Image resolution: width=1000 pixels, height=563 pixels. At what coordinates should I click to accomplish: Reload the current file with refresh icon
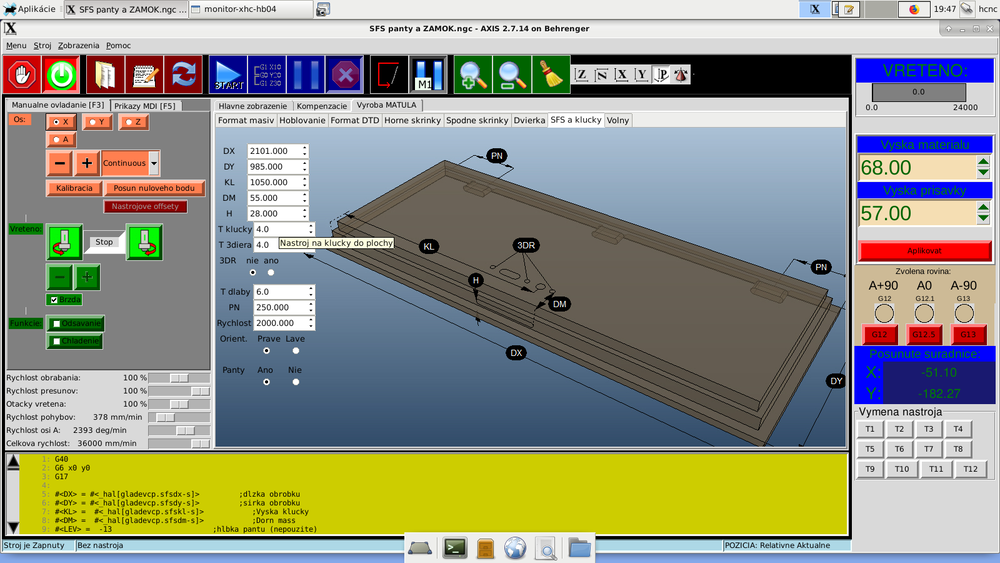click(x=184, y=75)
